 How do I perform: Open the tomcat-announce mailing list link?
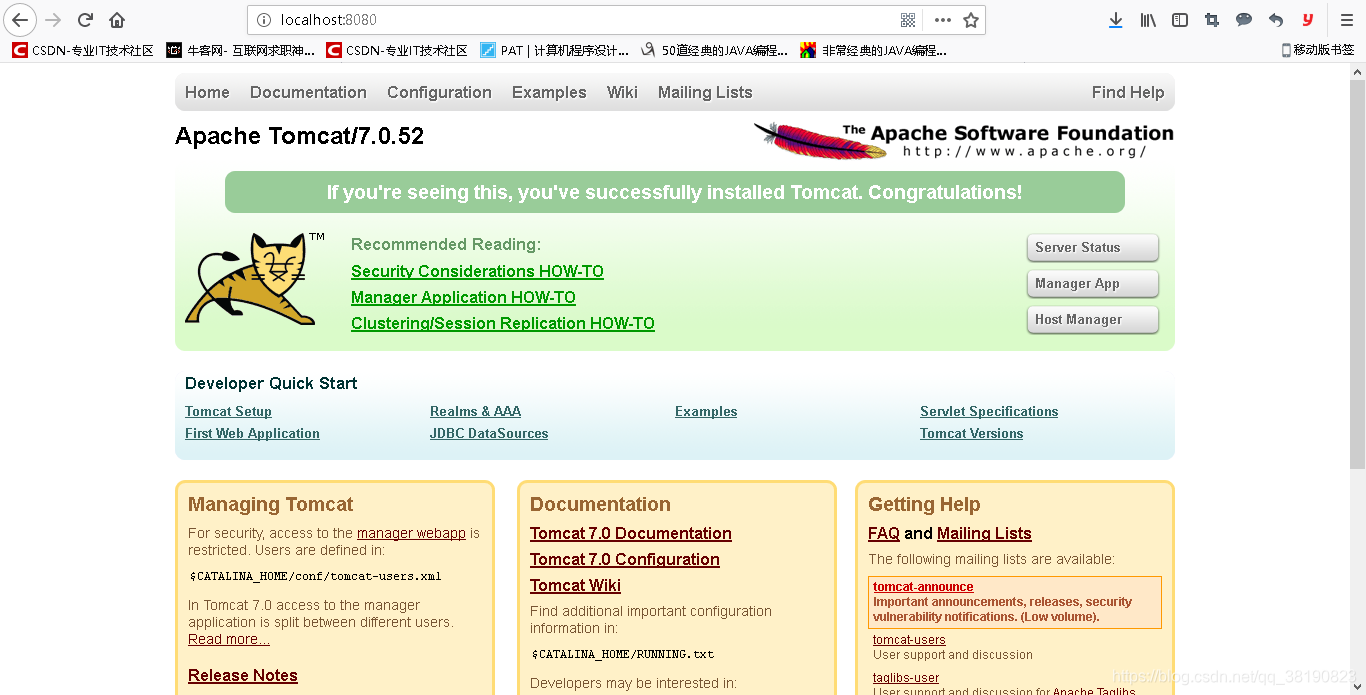tap(923, 587)
